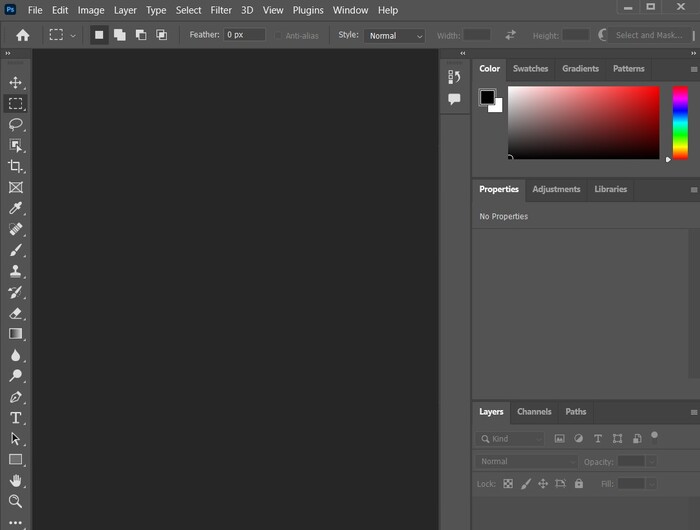
Task: Select the Brush tool
Action: [15, 250]
